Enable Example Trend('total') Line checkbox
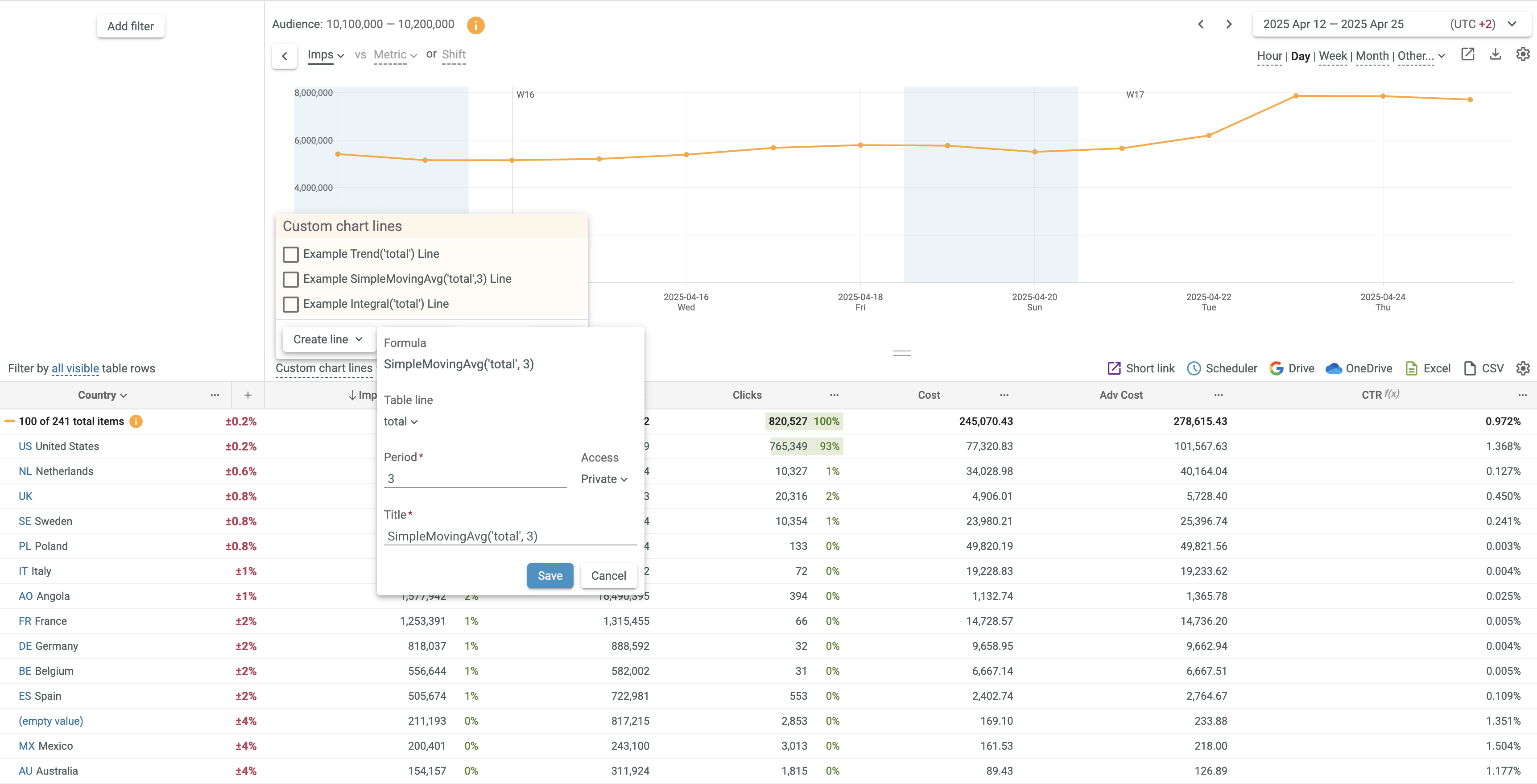 pos(290,254)
